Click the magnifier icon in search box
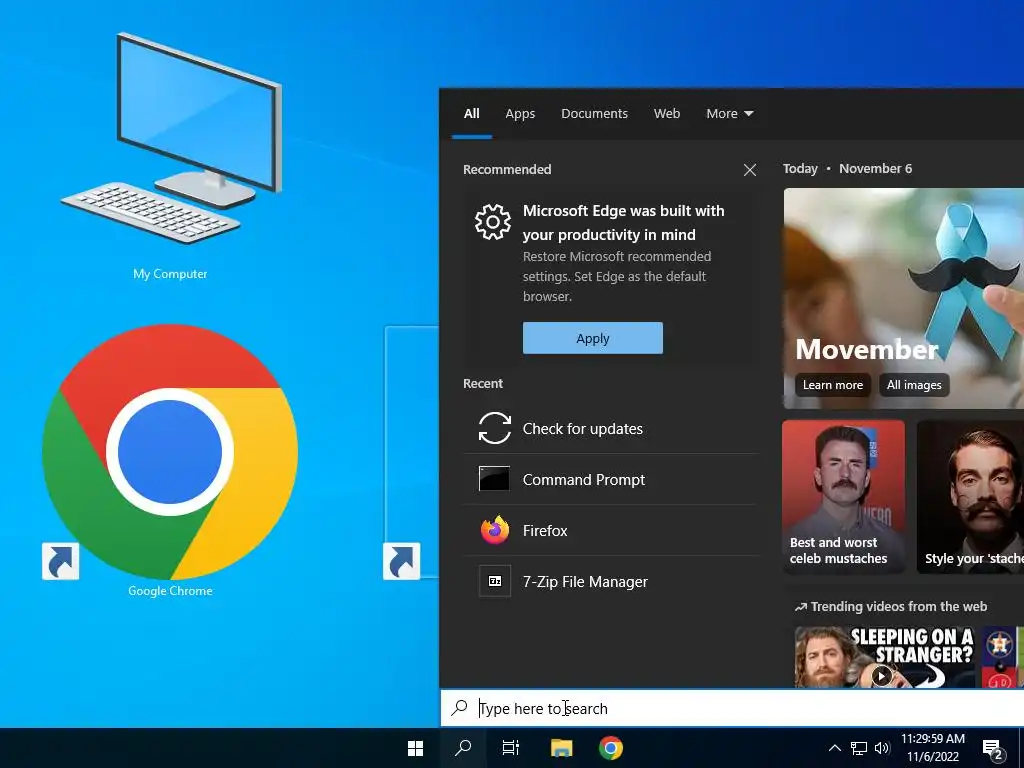The image size is (1024, 768). [460, 707]
